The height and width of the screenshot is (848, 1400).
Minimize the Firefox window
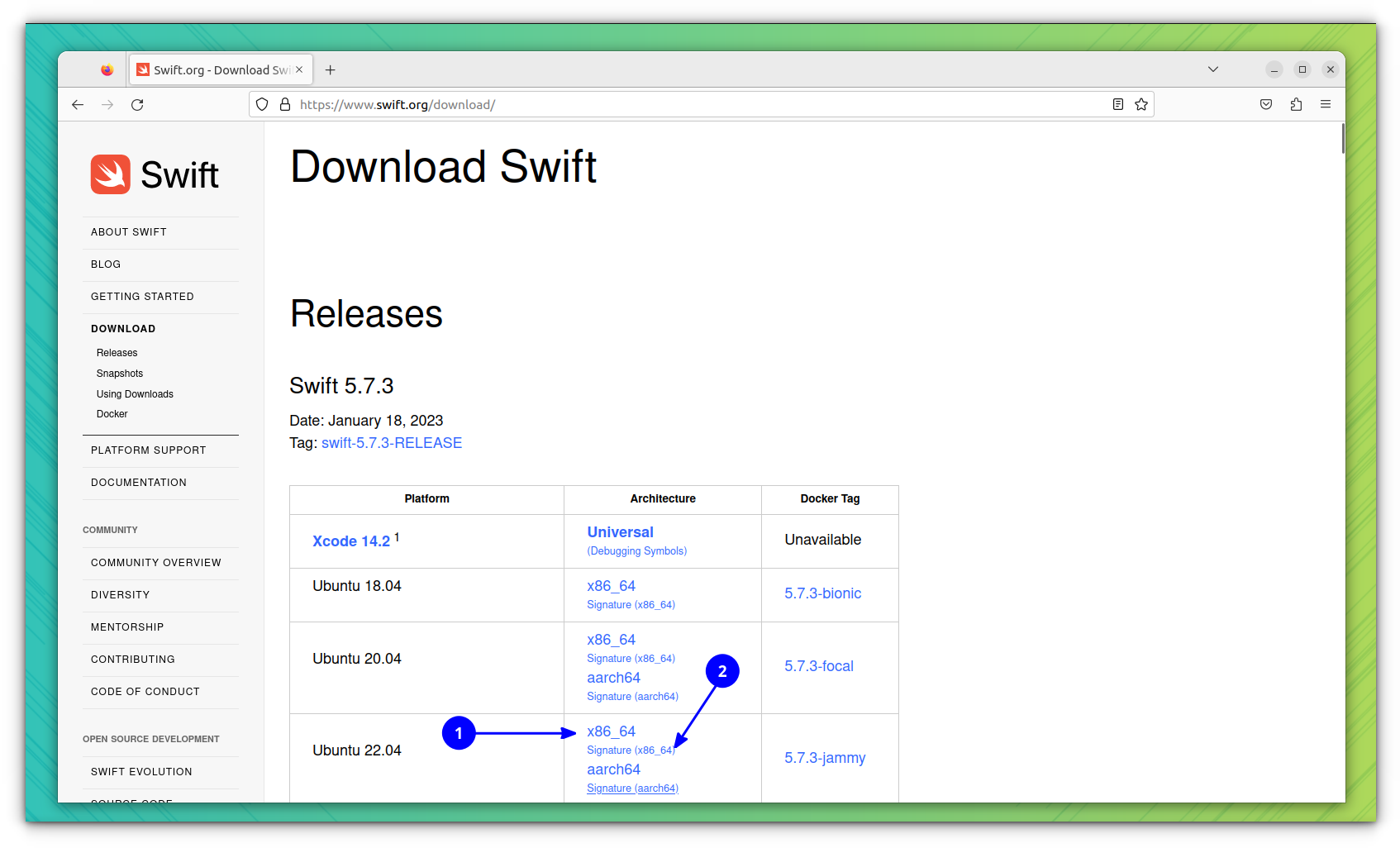(1274, 69)
